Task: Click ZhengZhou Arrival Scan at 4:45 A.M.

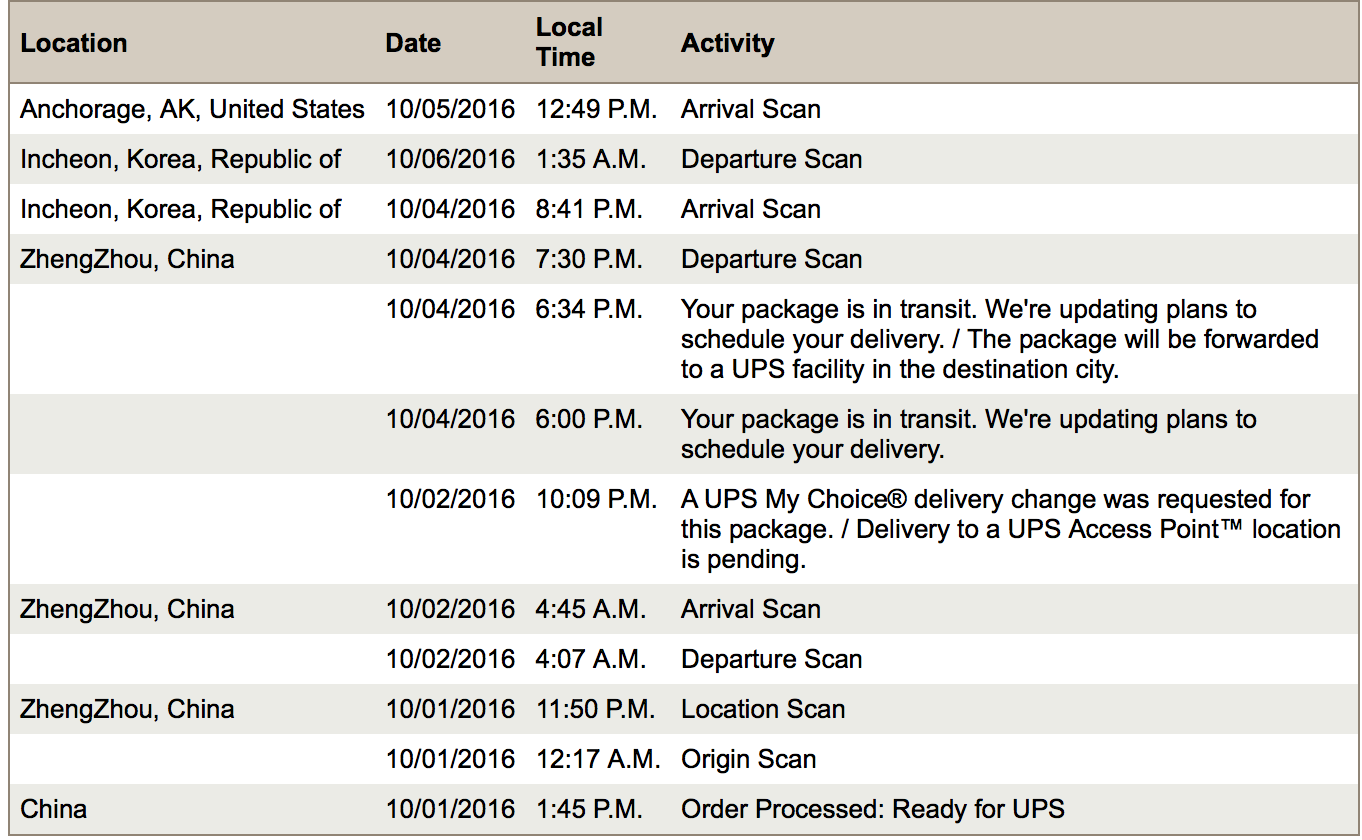Action: pyautogui.click(x=751, y=609)
